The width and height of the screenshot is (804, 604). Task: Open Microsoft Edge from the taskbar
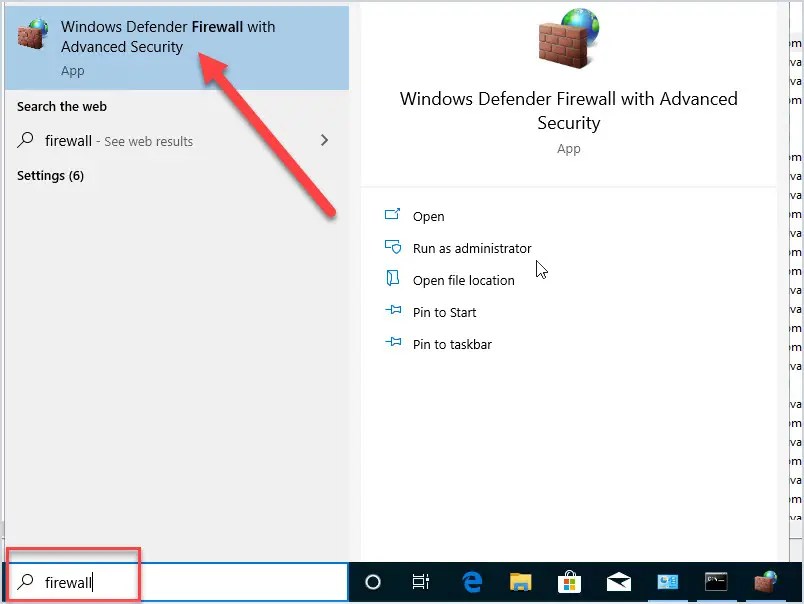point(470,581)
